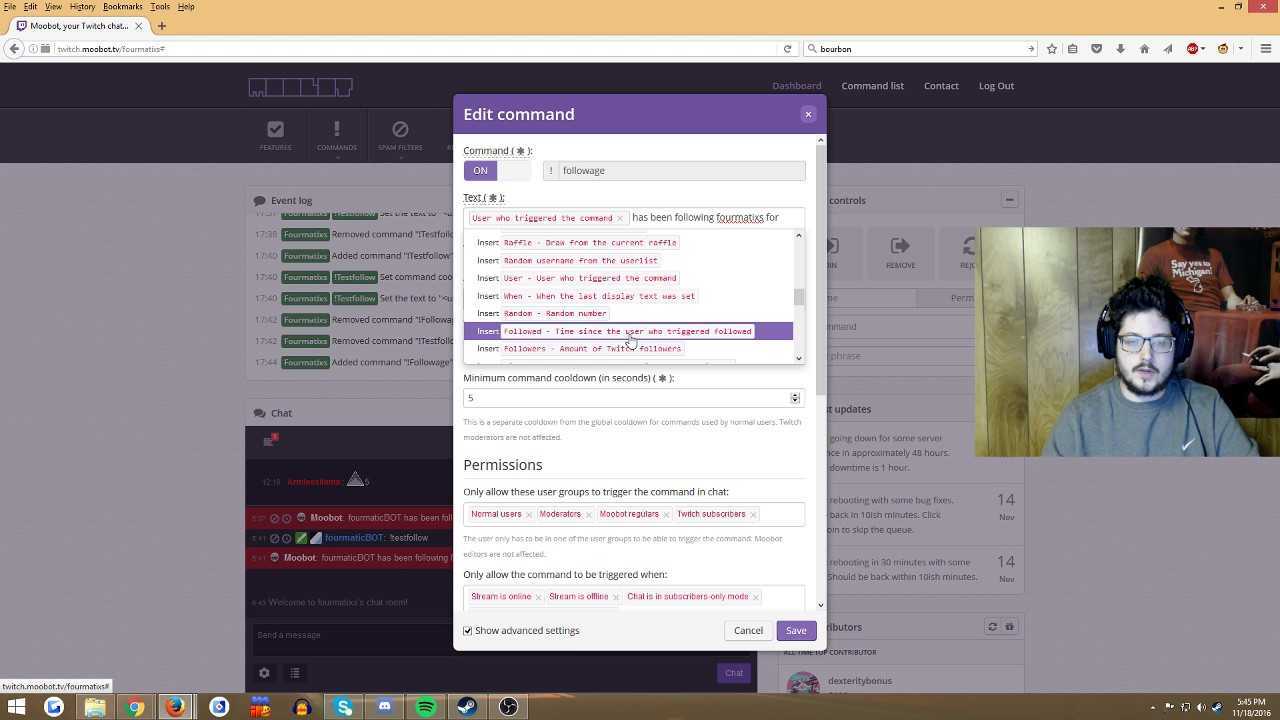Save page to Pocket
The width and height of the screenshot is (1280, 720).
(1096, 49)
